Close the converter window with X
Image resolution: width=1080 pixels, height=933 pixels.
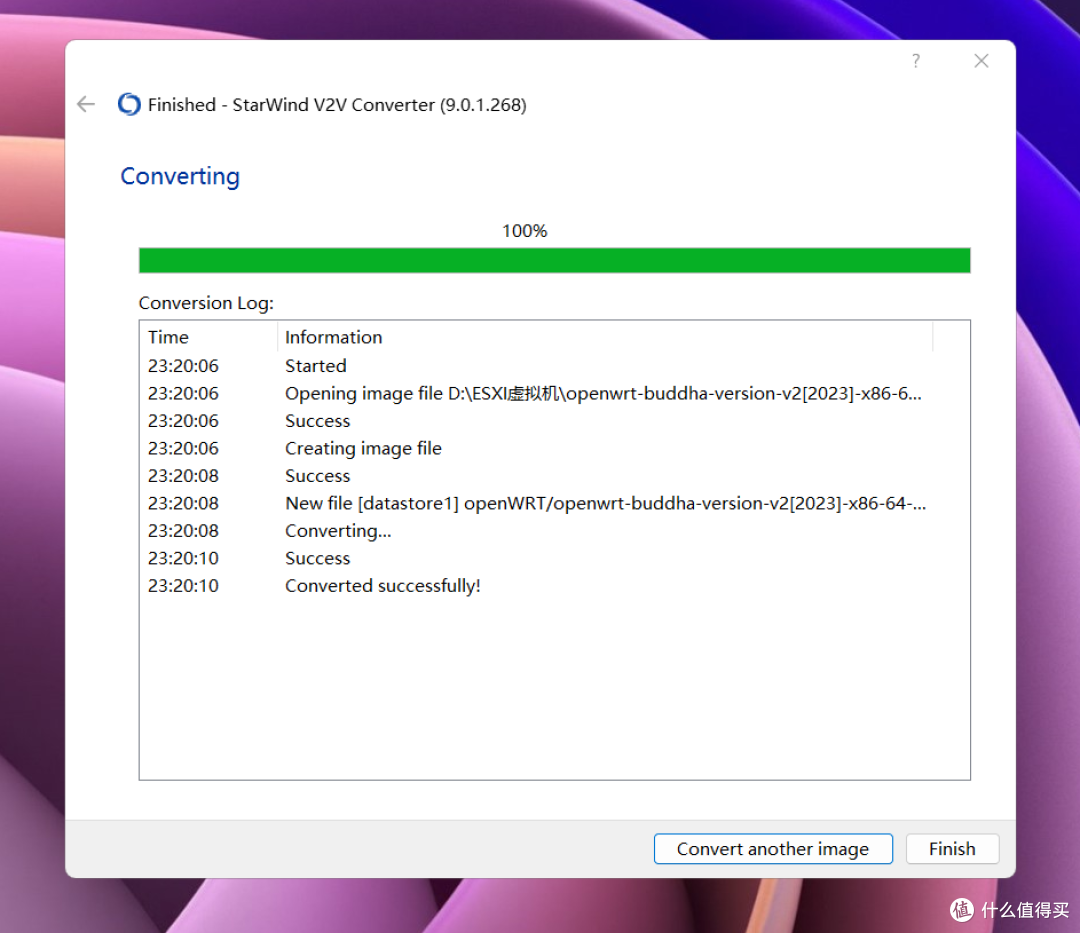981,61
